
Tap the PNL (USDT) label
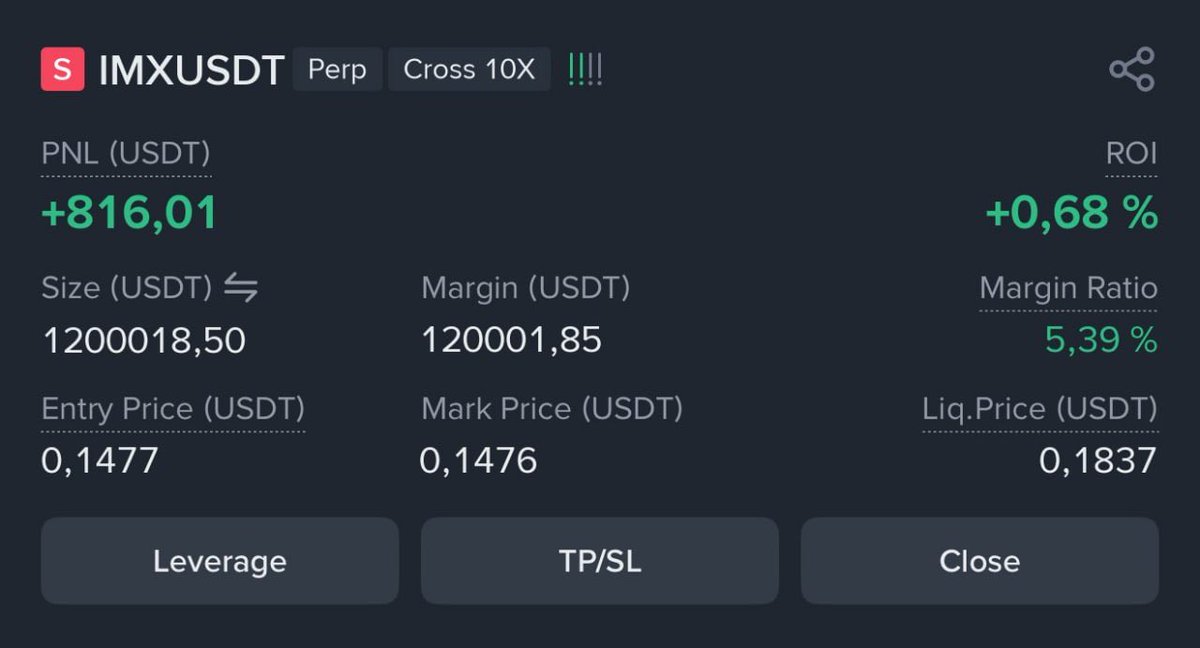126,154
